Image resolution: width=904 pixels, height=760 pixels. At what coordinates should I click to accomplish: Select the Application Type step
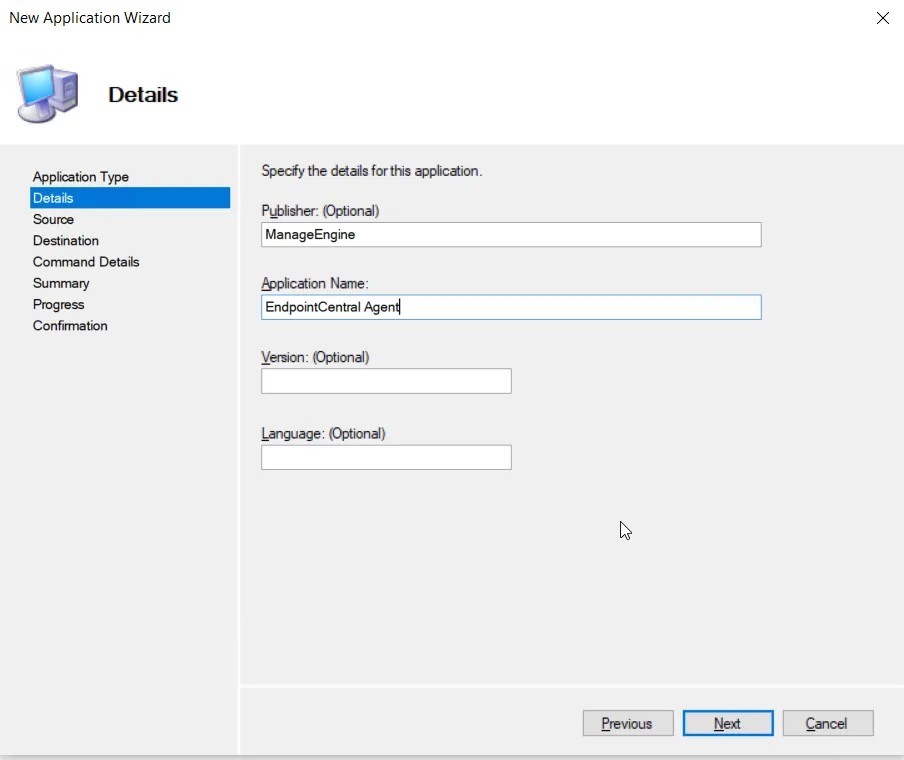pyautogui.click(x=81, y=176)
